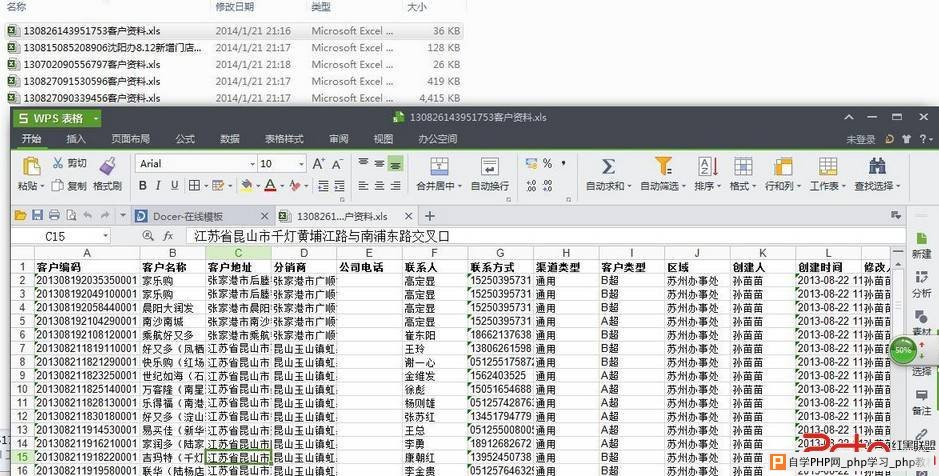Image resolution: width=939 pixels, height=476 pixels.
Task: Click cell containing 崔东阳
Action: [435, 335]
